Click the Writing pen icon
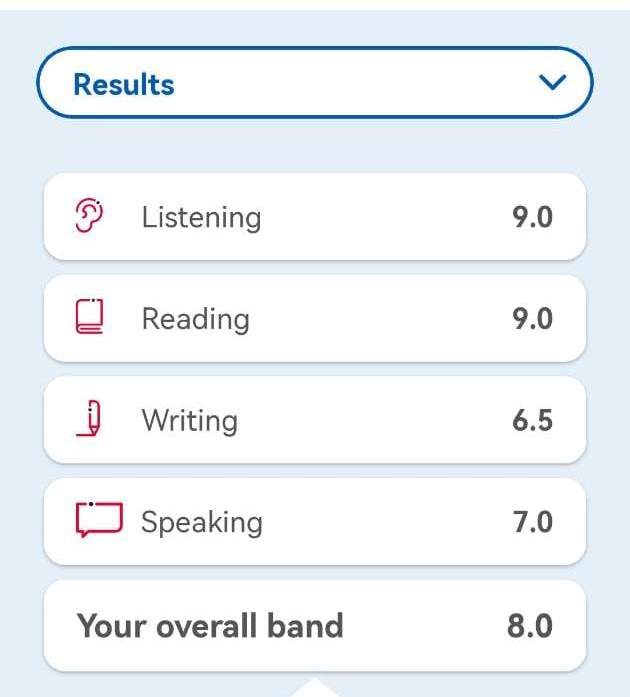The height and width of the screenshot is (697, 630). 89,418
